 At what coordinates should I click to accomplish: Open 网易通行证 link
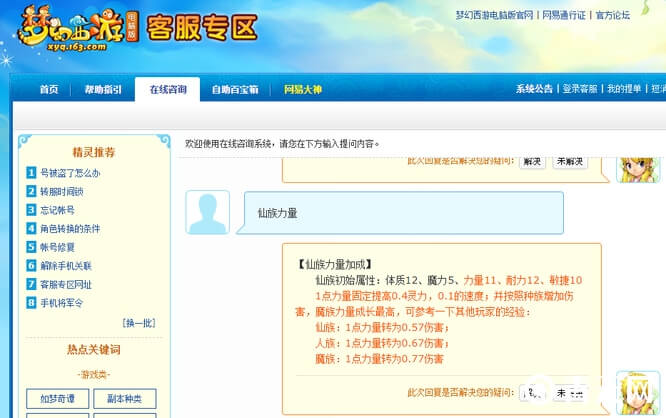564,15
